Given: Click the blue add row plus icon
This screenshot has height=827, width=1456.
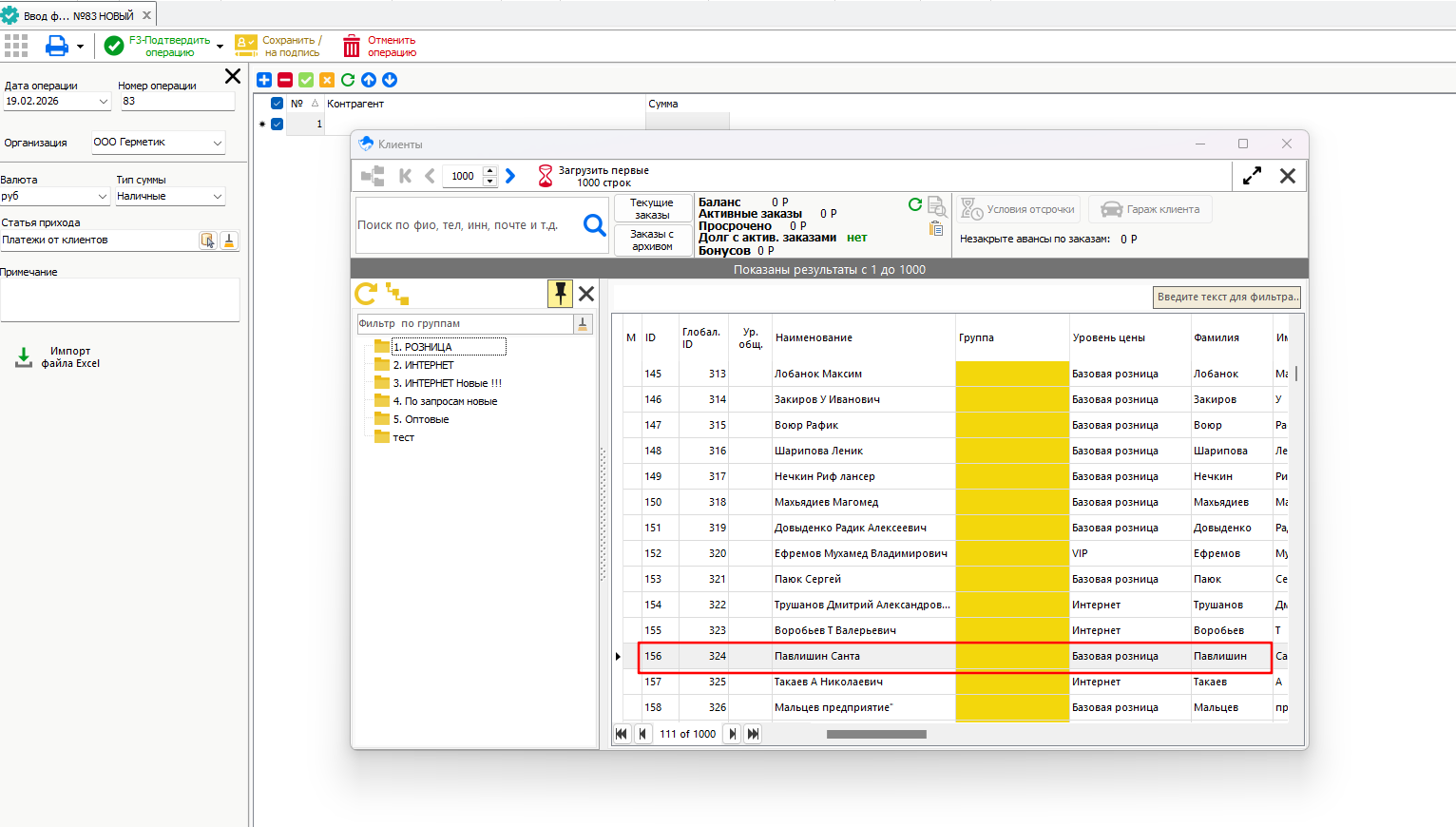Looking at the screenshot, I should click(264, 80).
